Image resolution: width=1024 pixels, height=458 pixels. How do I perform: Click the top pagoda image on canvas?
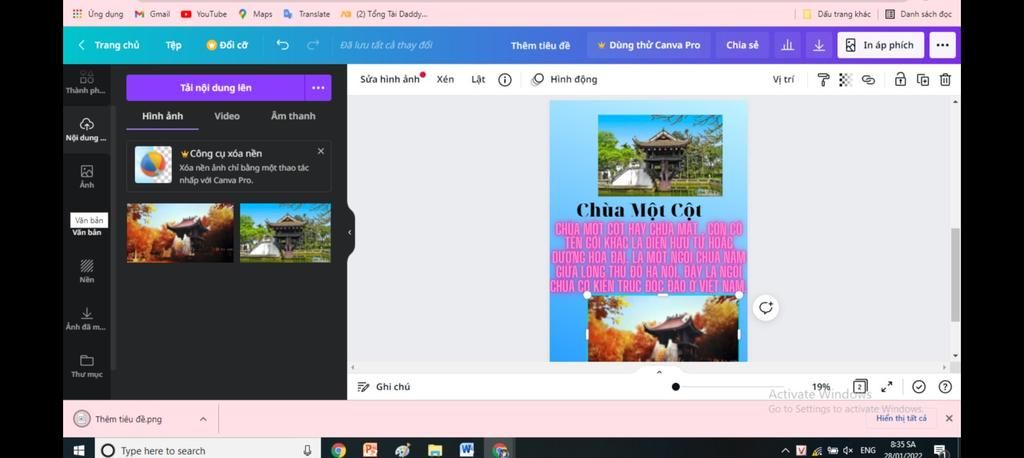click(x=660, y=155)
